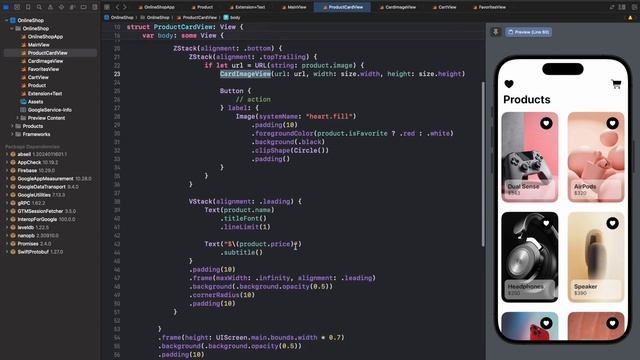The image size is (640, 360).
Task: Open CartView file in navigator
Action: [x=38, y=77]
